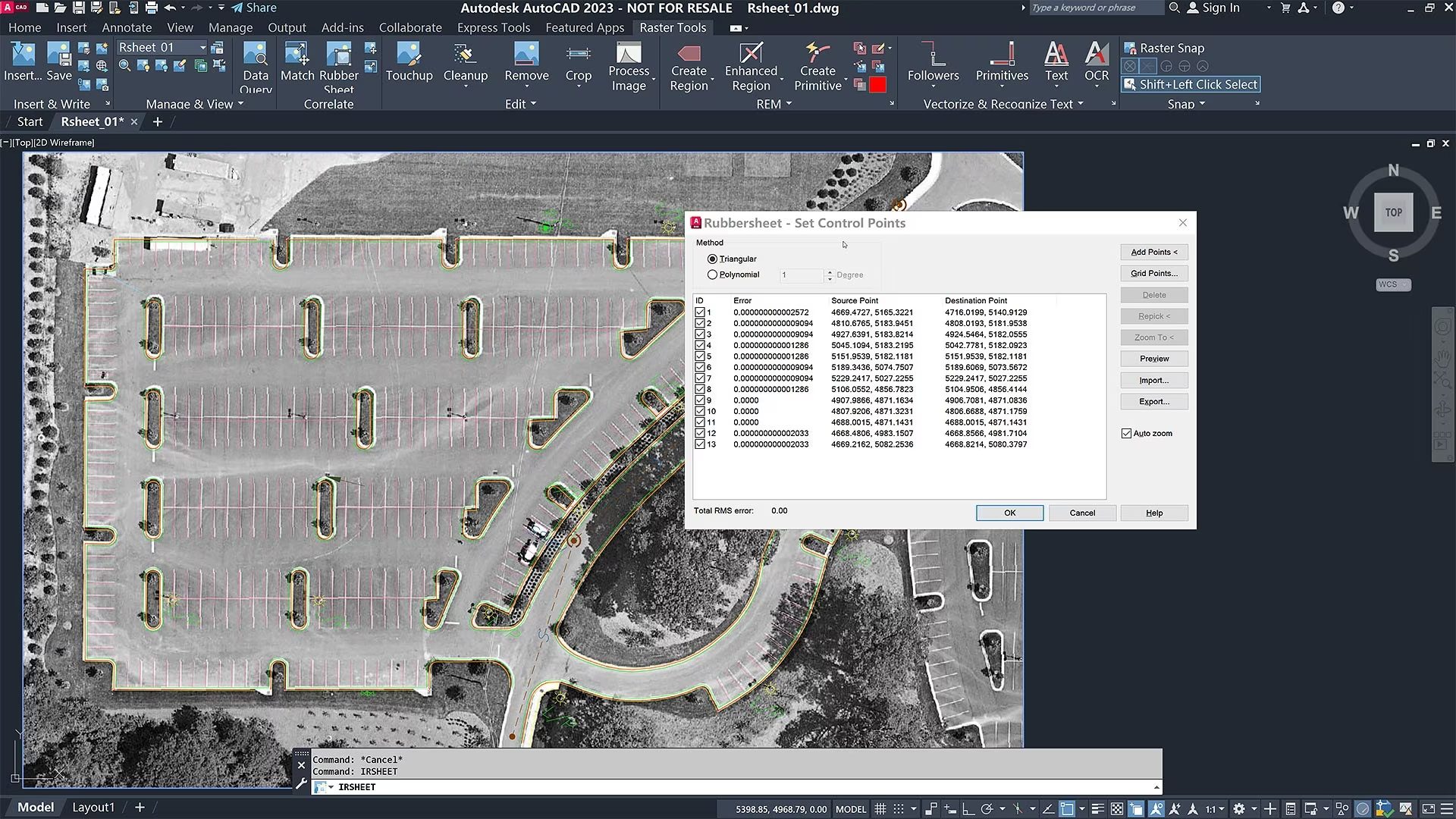
Task: Disable the Auto zoom checkbox
Action: (1127, 433)
